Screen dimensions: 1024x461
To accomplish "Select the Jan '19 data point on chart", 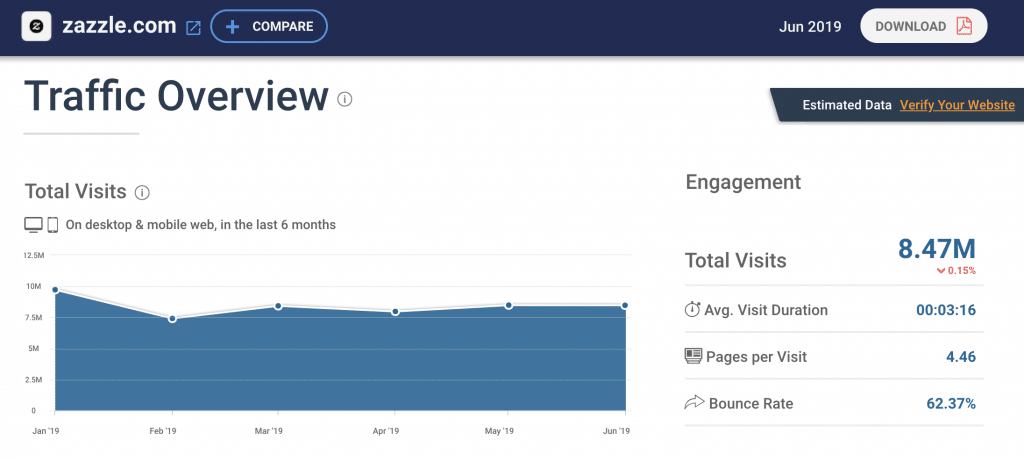I will [55, 290].
